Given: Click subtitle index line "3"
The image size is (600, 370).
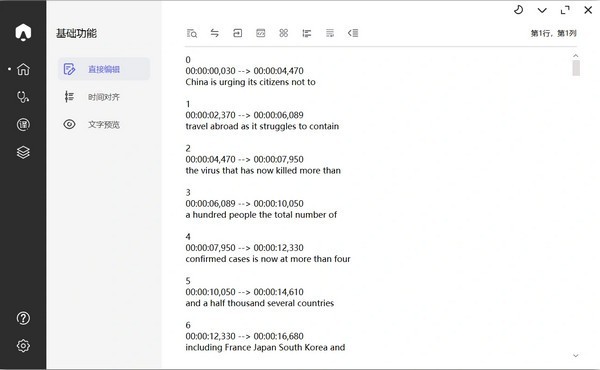Looking at the screenshot, I should click(x=188, y=192).
